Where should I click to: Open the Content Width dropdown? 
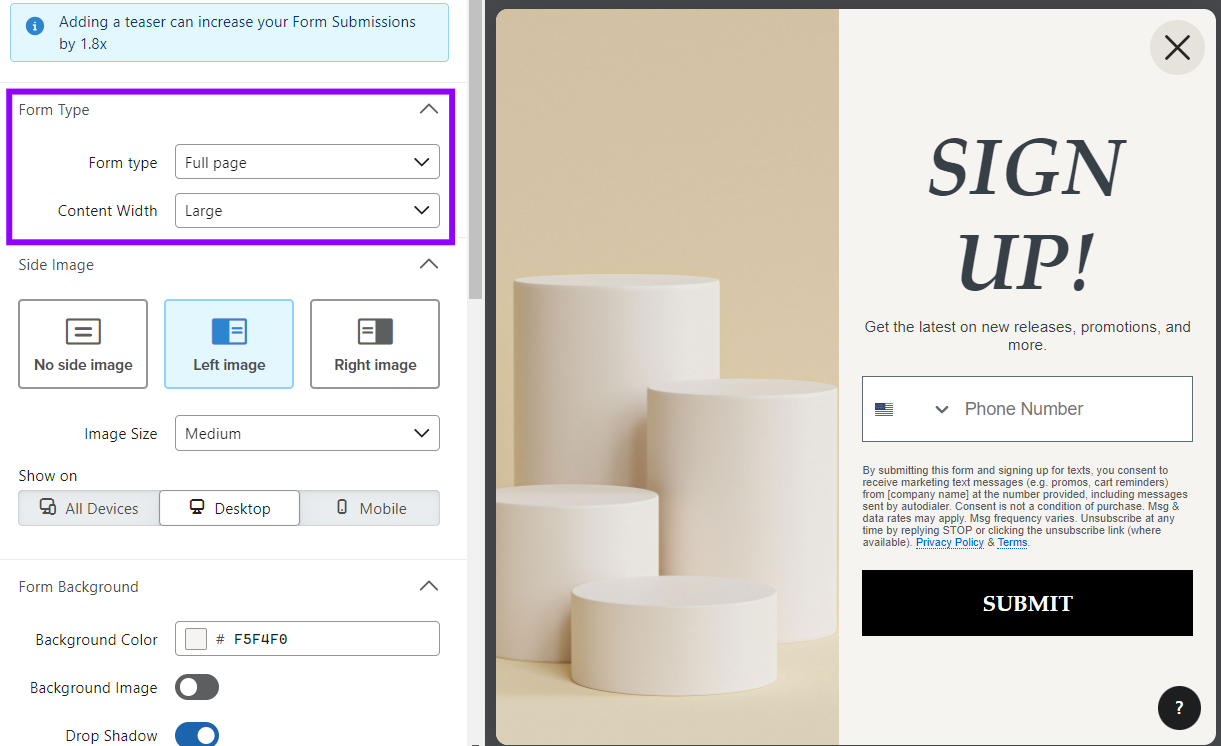307,210
